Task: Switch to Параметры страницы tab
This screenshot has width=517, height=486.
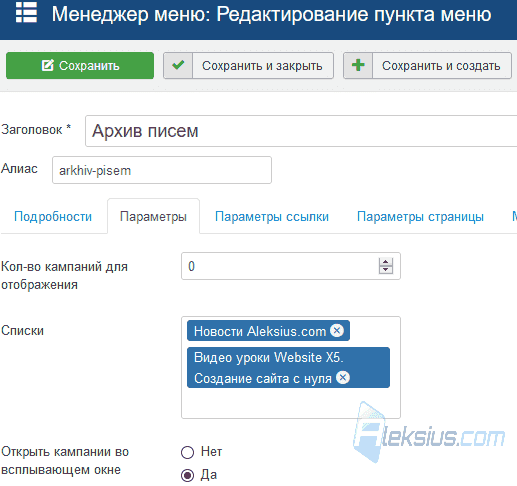Action: 420,217
